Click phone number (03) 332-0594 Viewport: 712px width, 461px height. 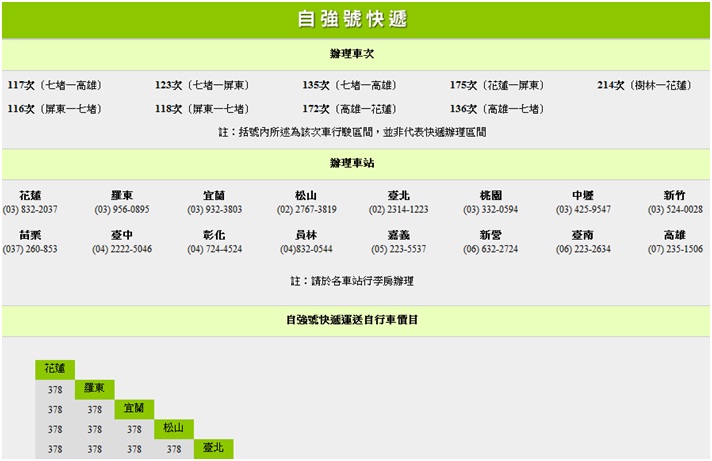tap(491, 209)
